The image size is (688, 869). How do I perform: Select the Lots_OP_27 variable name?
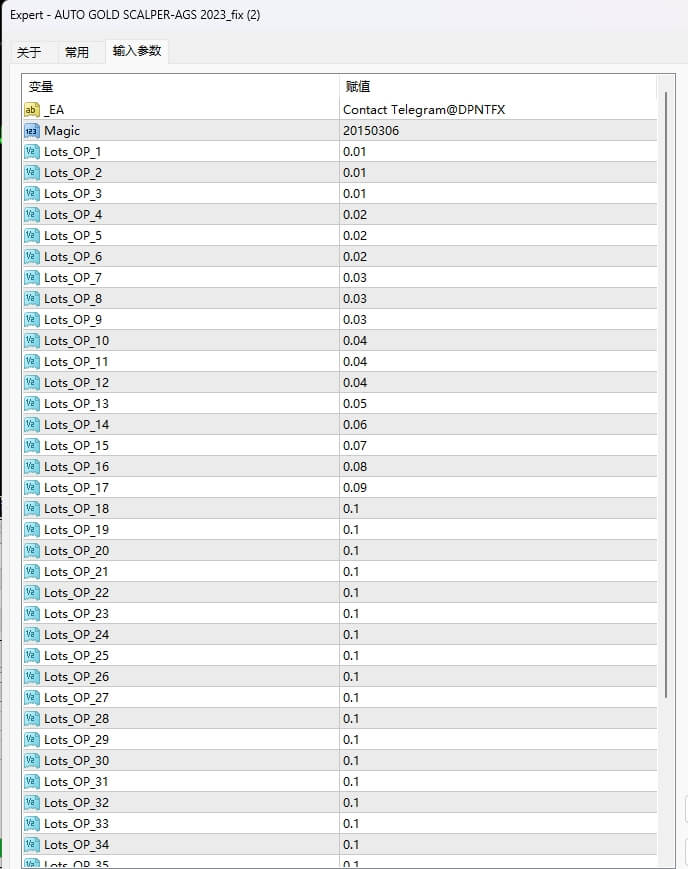click(77, 698)
